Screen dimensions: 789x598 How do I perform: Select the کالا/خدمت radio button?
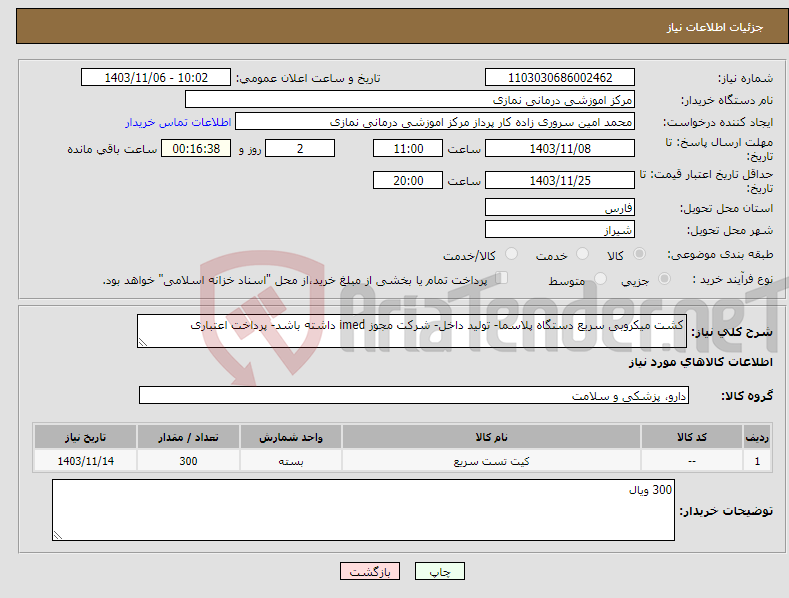point(511,254)
